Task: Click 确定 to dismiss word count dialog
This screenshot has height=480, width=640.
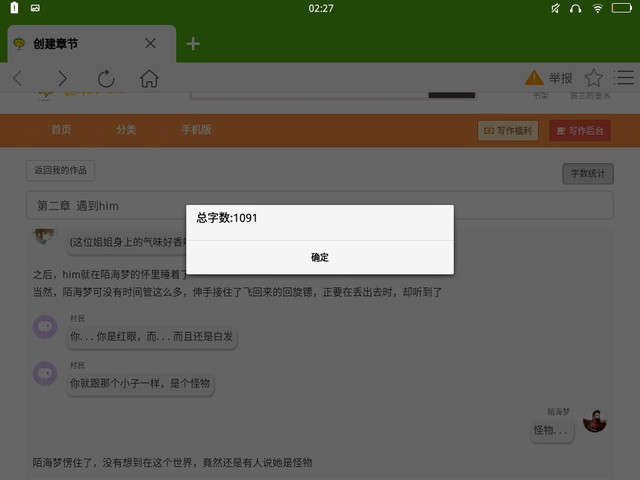Action: point(320,257)
